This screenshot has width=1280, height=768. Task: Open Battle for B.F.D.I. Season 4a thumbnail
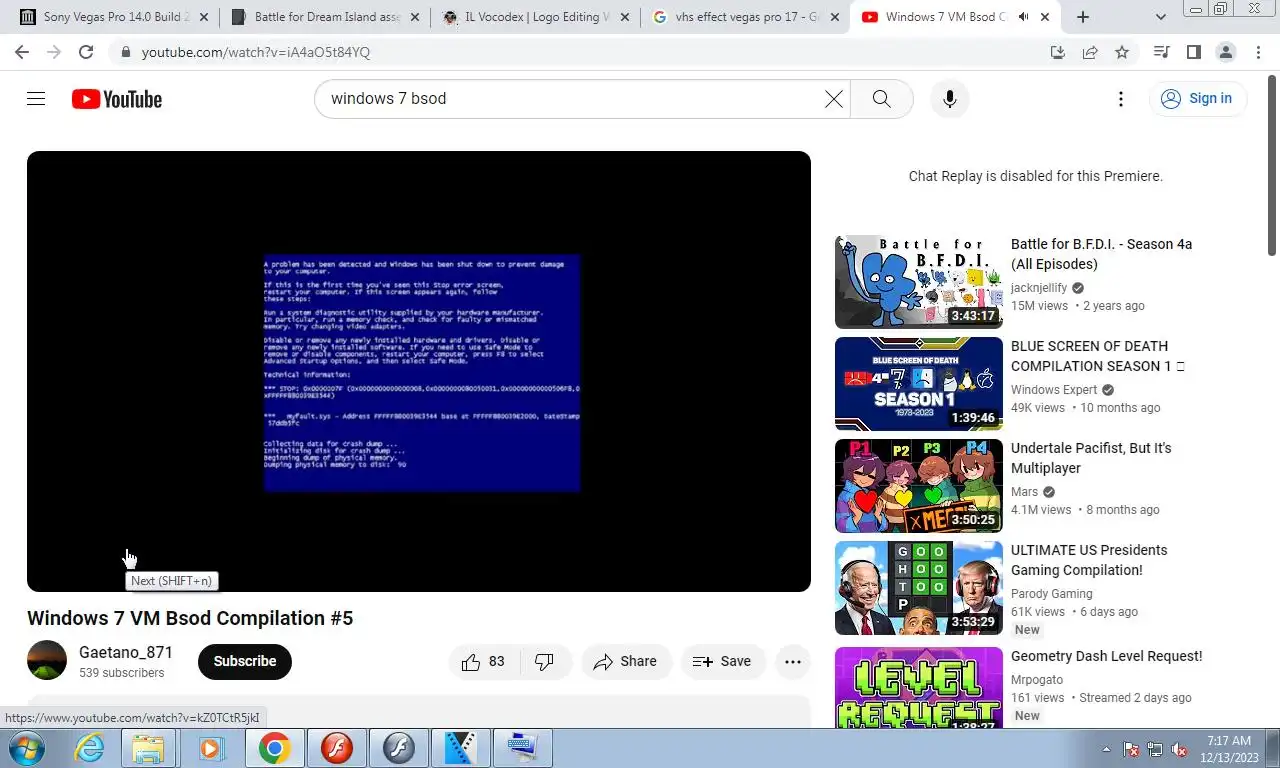click(x=919, y=282)
